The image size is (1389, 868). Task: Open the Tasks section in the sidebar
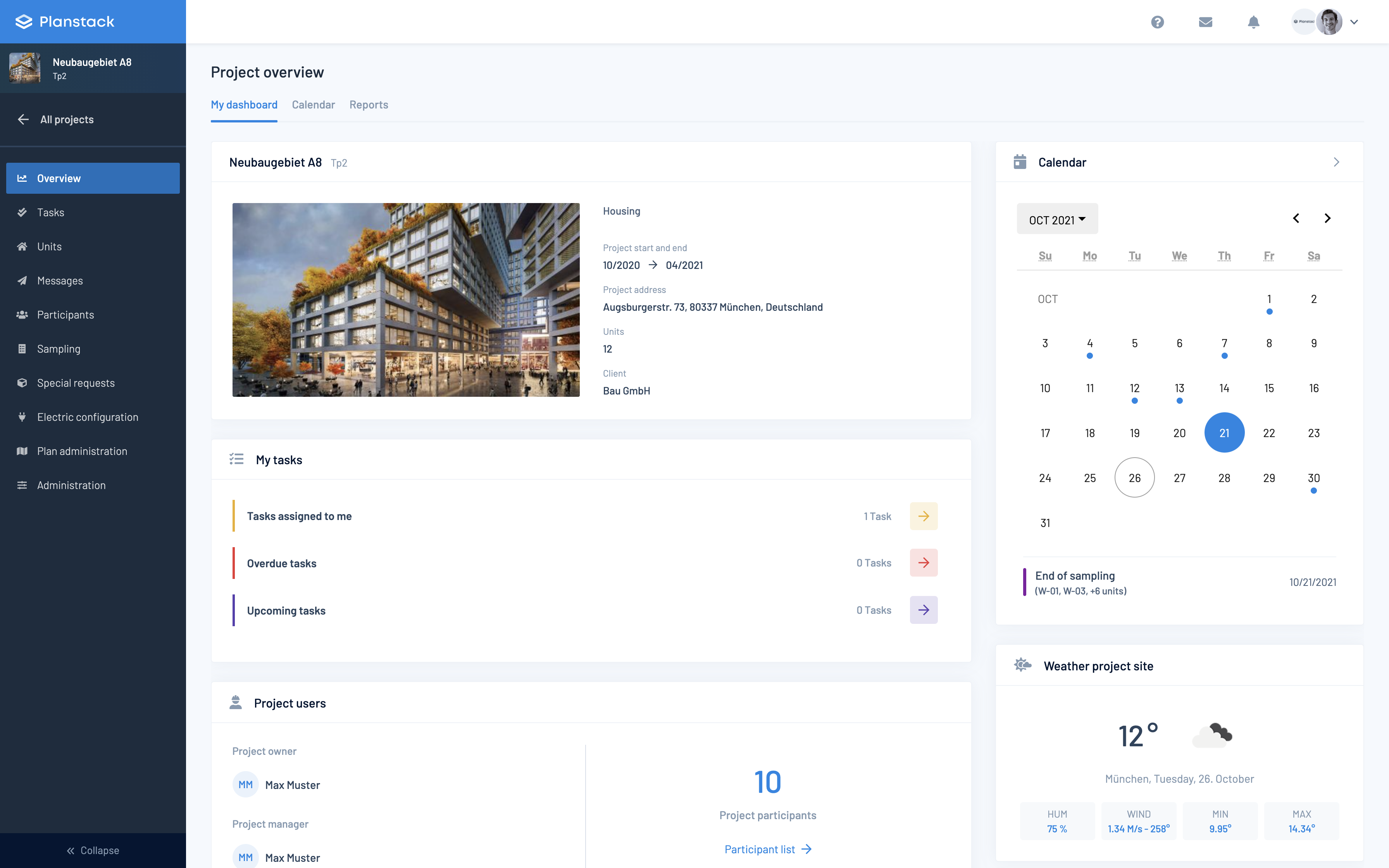tap(50, 212)
